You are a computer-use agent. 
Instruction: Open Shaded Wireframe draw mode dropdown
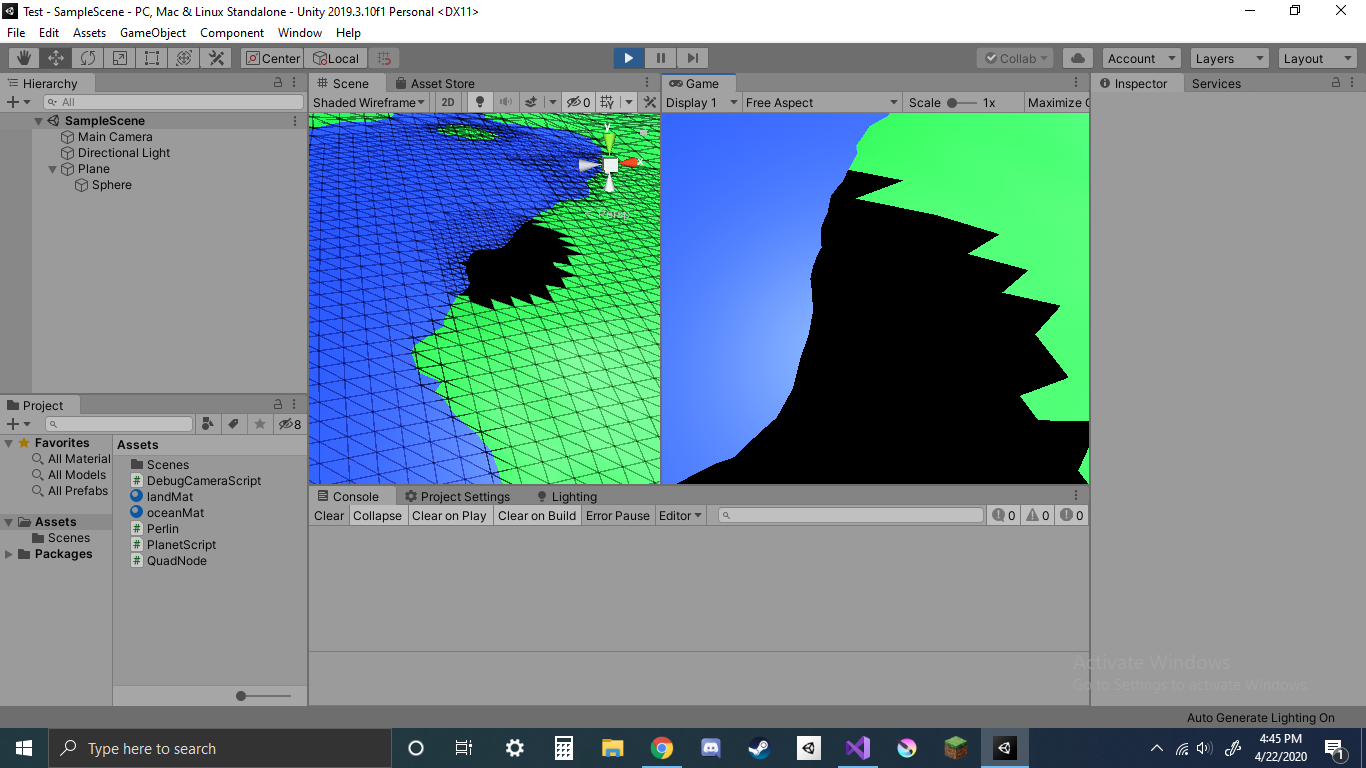tap(369, 102)
